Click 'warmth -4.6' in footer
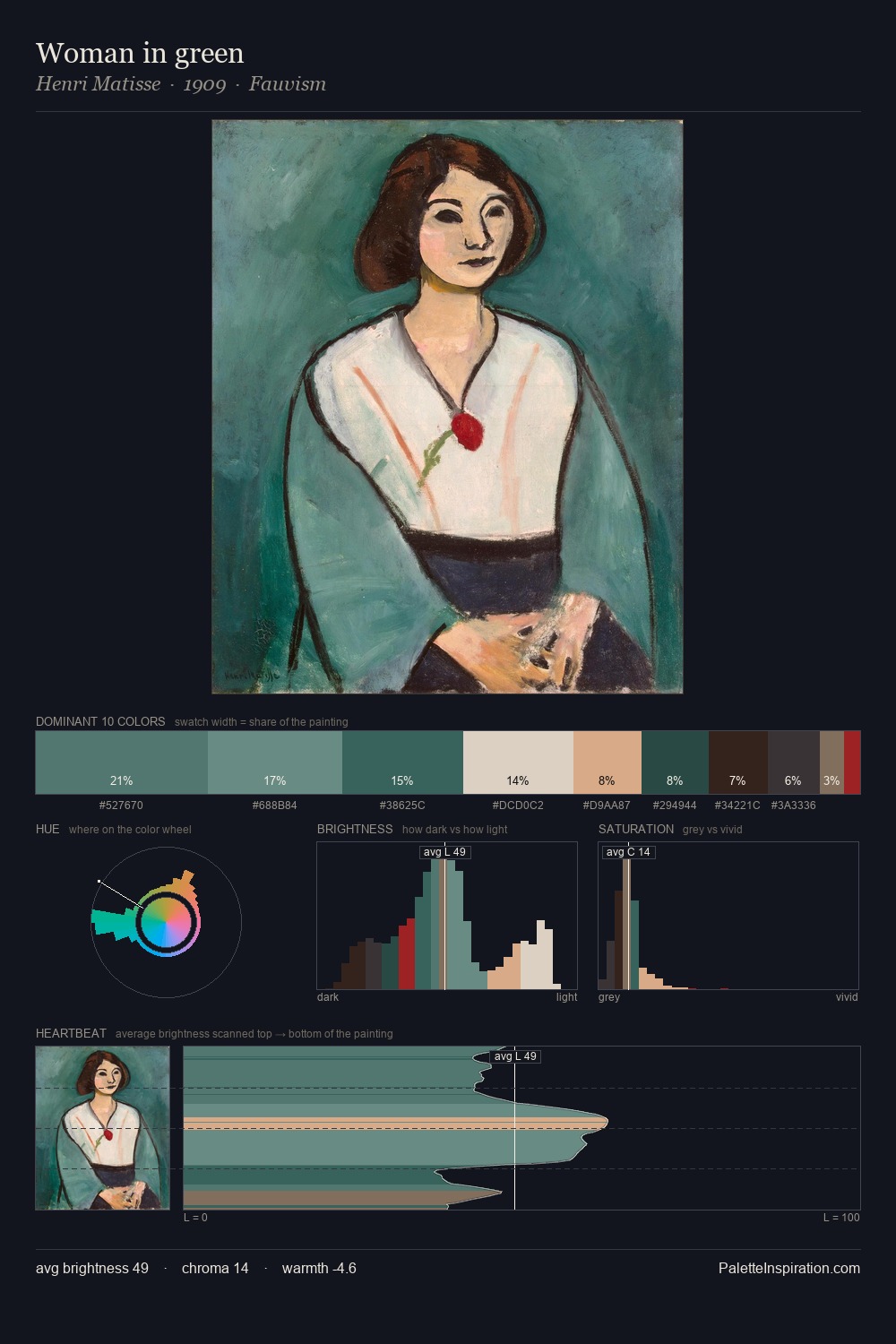The image size is (896, 1344). click(319, 1268)
